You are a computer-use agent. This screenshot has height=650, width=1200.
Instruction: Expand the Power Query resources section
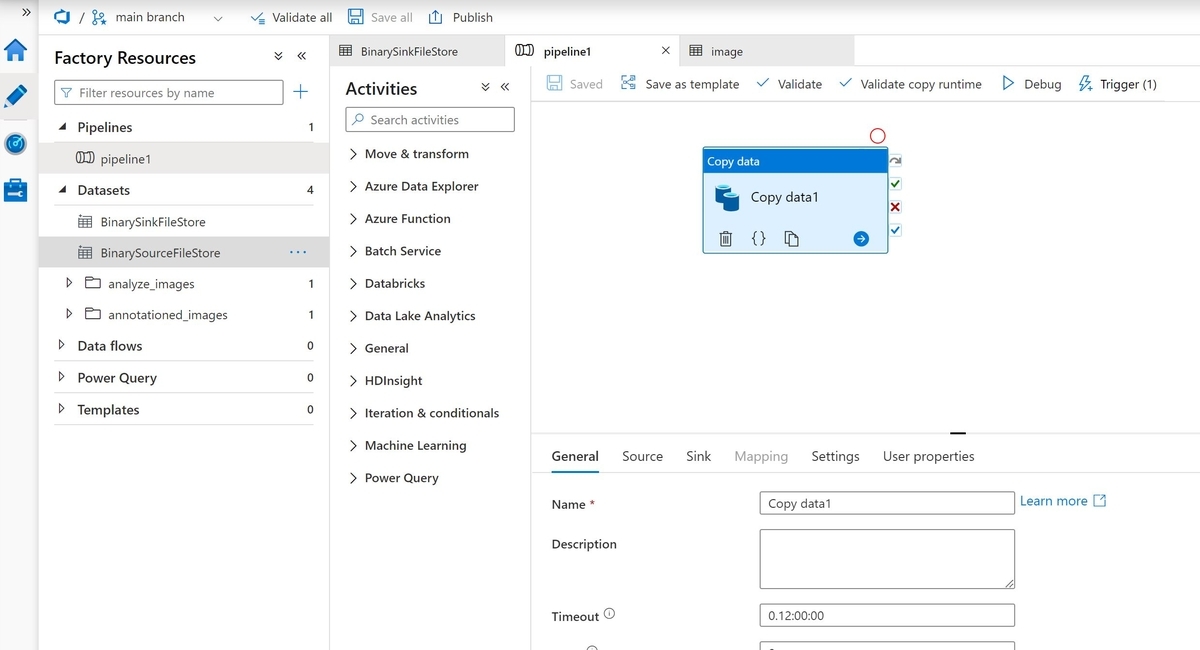pos(62,377)
